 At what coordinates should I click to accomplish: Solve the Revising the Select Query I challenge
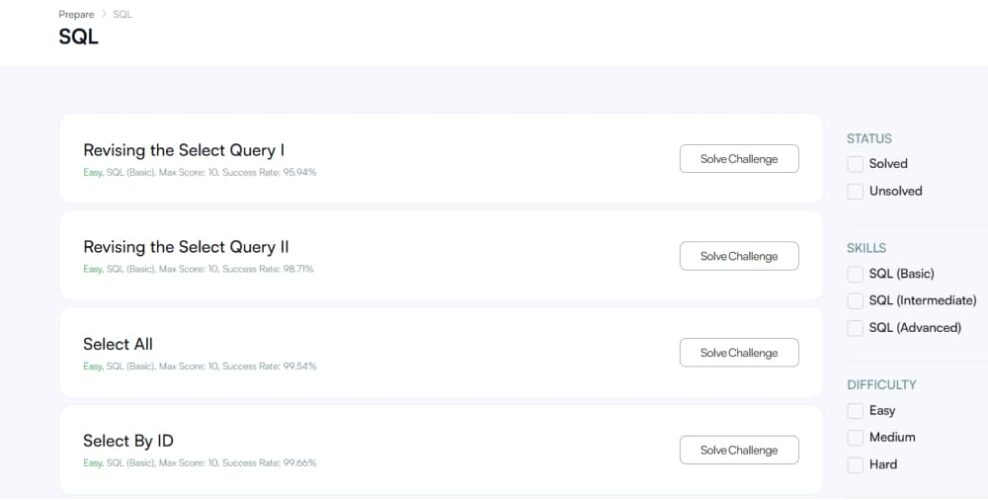pyautogui.click(x=739, y=159)
